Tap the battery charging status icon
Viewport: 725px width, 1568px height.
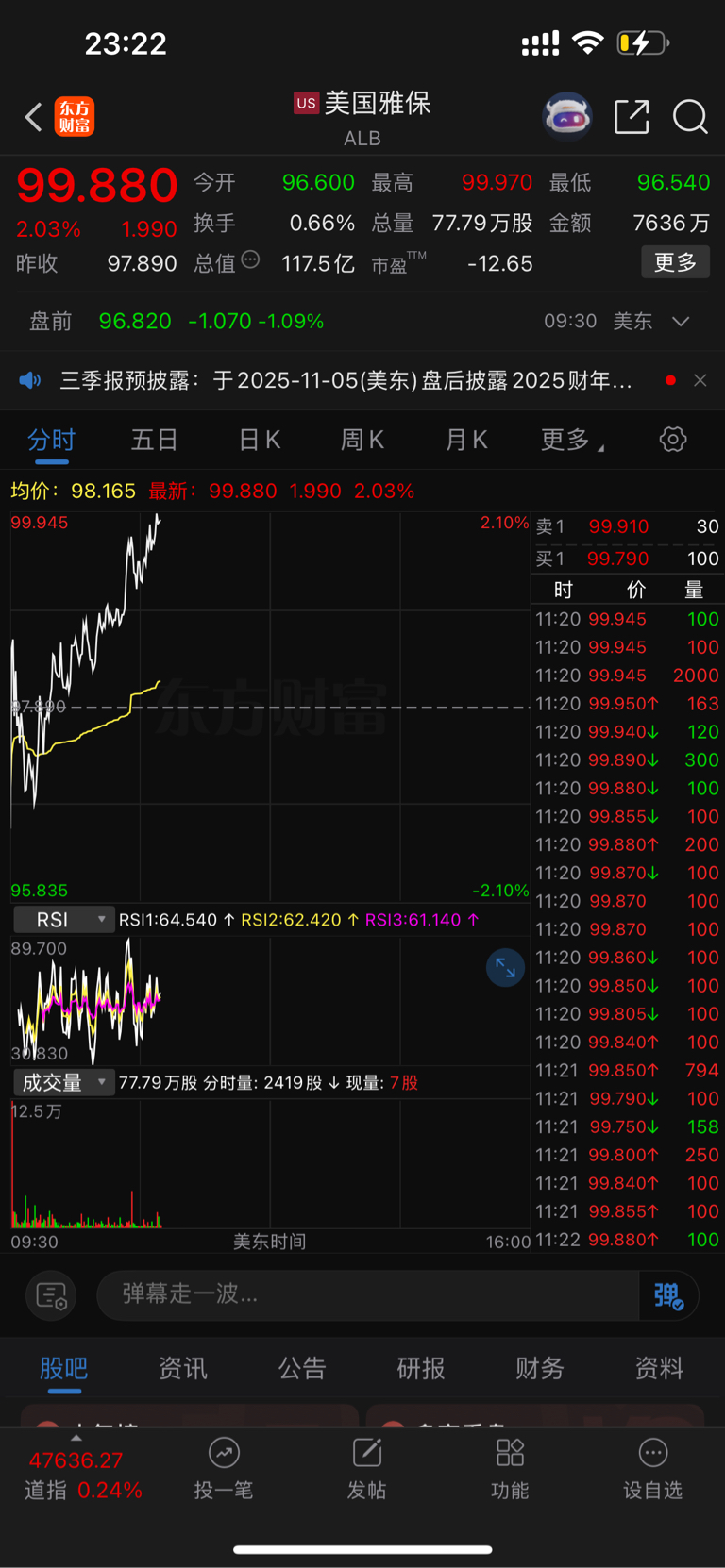[x=643, y=42]
